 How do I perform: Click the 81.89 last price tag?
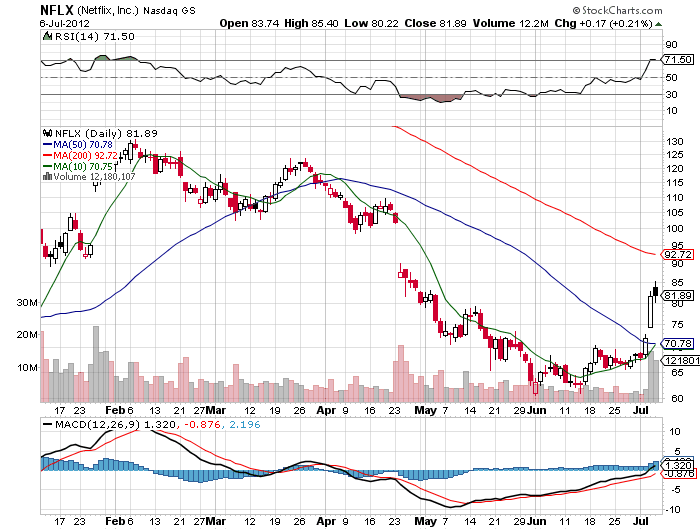point(678,296)
